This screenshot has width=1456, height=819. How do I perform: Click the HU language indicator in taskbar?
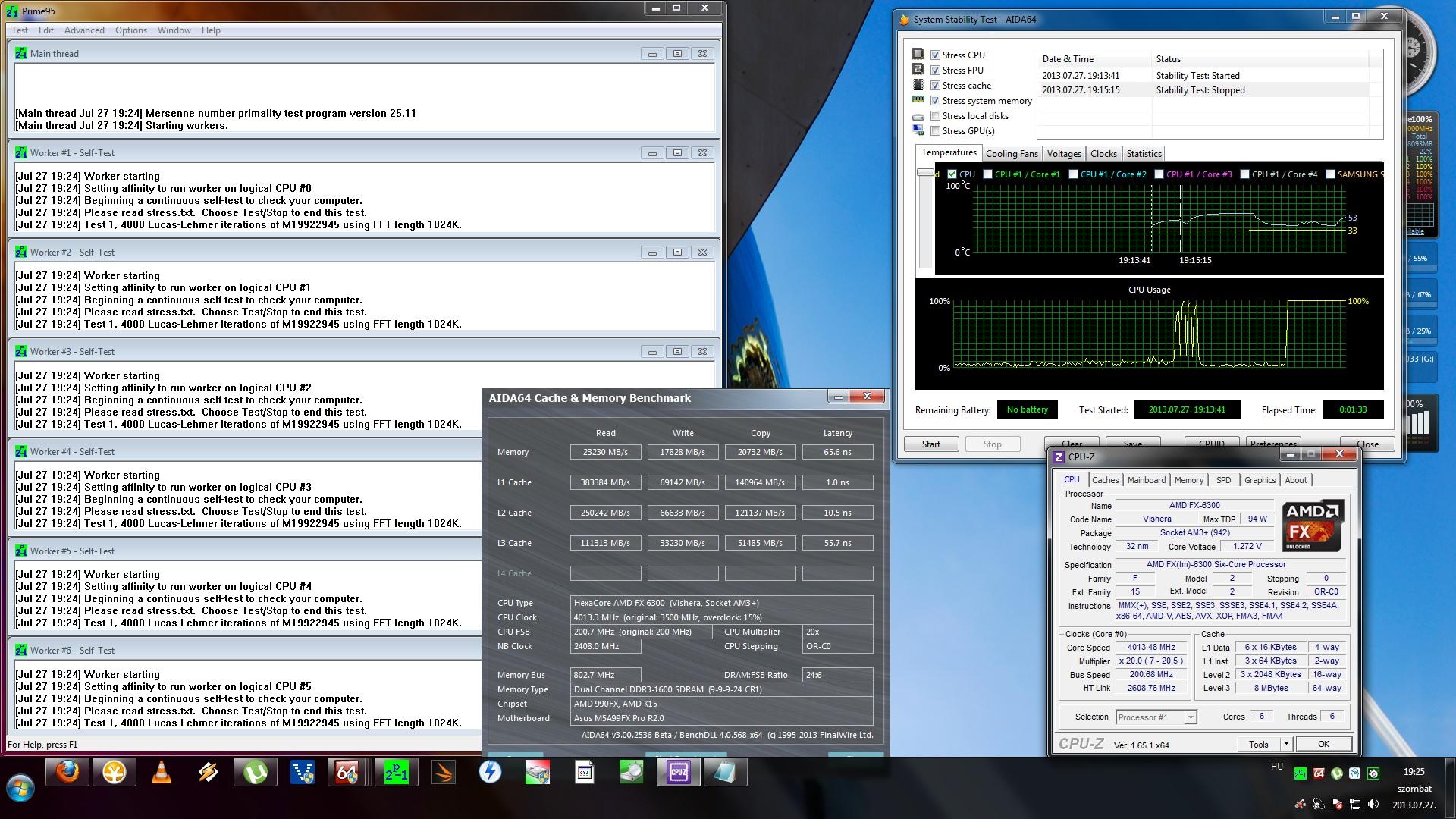1277,767
